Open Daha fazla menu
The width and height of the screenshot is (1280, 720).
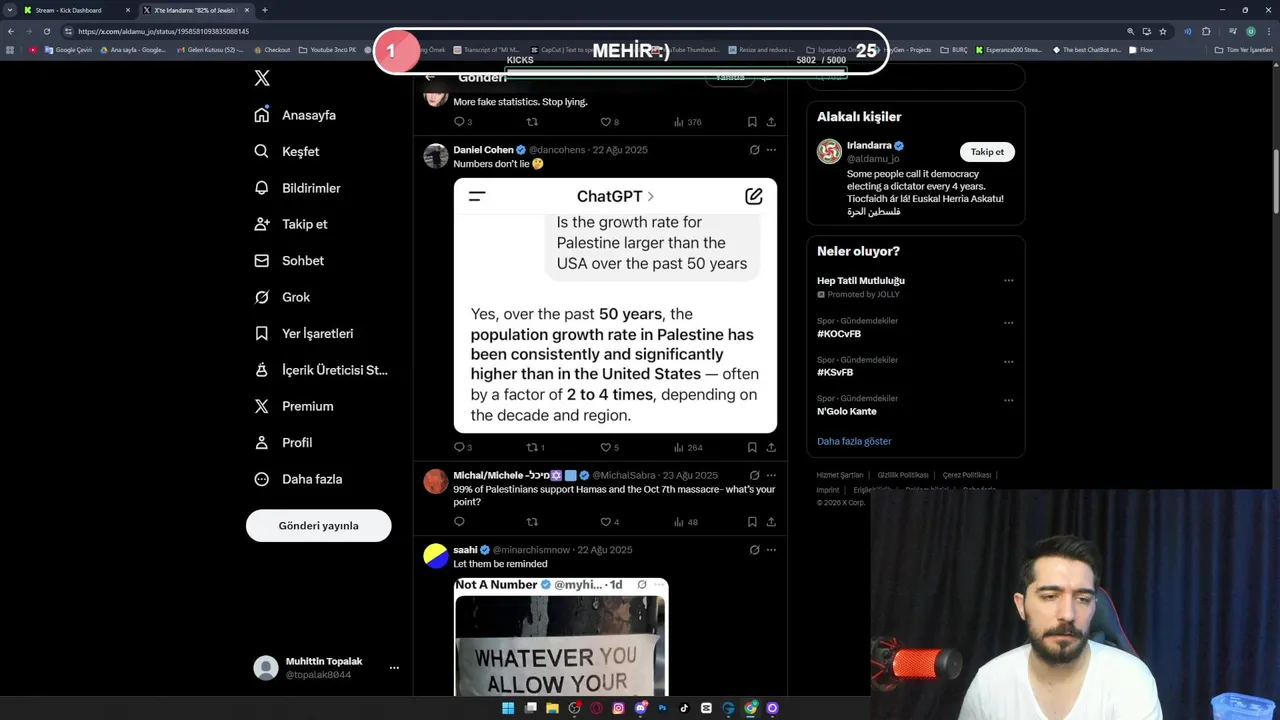(298, 479)
